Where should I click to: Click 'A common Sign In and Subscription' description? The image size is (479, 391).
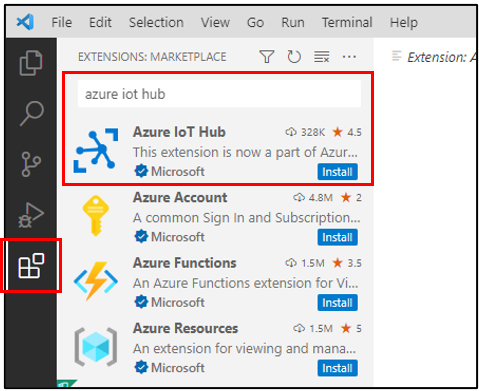coord(247,218)
